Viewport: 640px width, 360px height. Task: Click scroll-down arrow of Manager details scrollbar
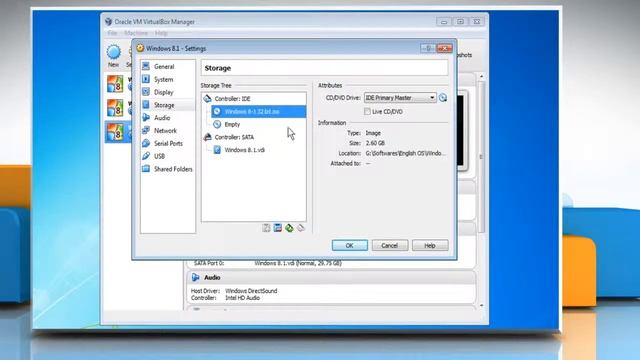click(x=482, y=305)
